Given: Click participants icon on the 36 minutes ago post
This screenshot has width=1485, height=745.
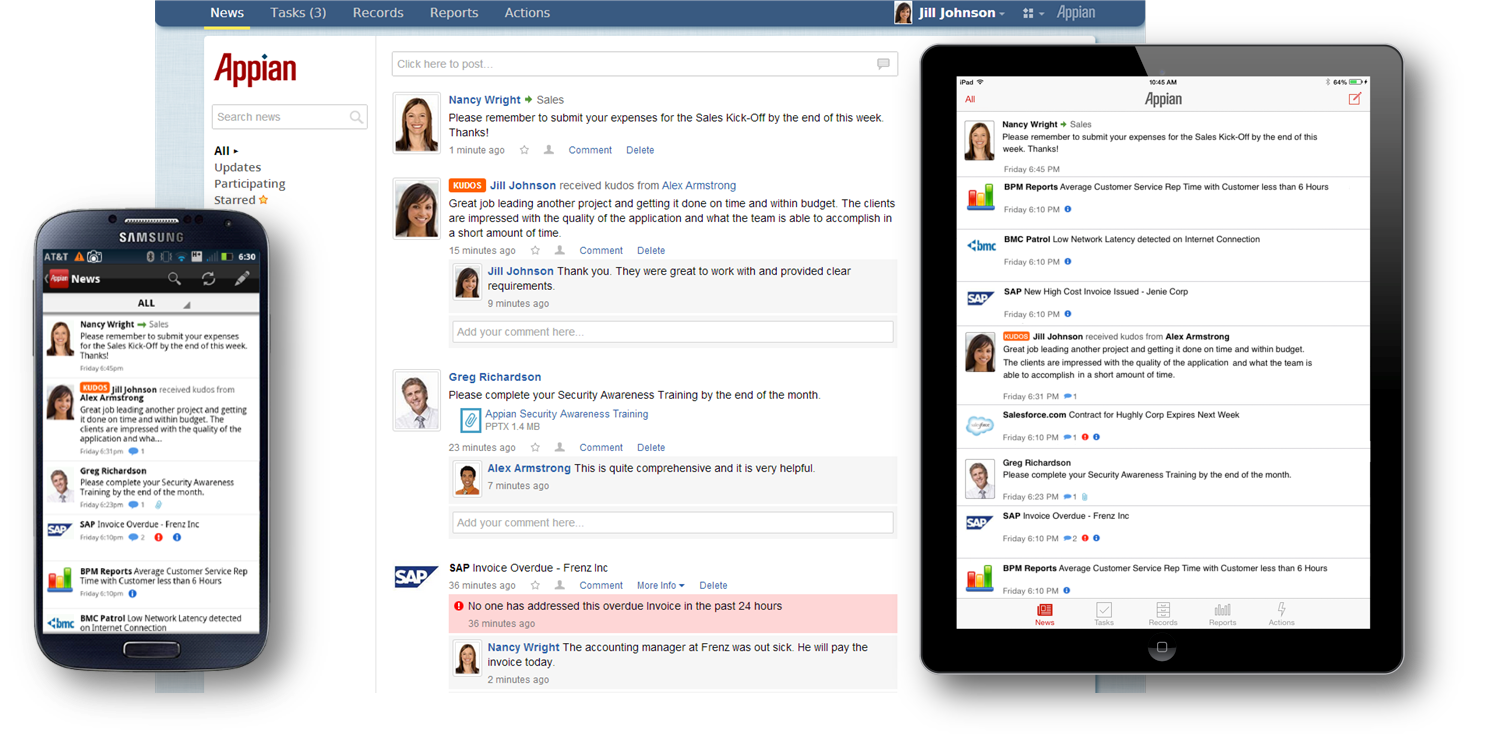Looking at the screenshot, I should [x=560, y=586].
